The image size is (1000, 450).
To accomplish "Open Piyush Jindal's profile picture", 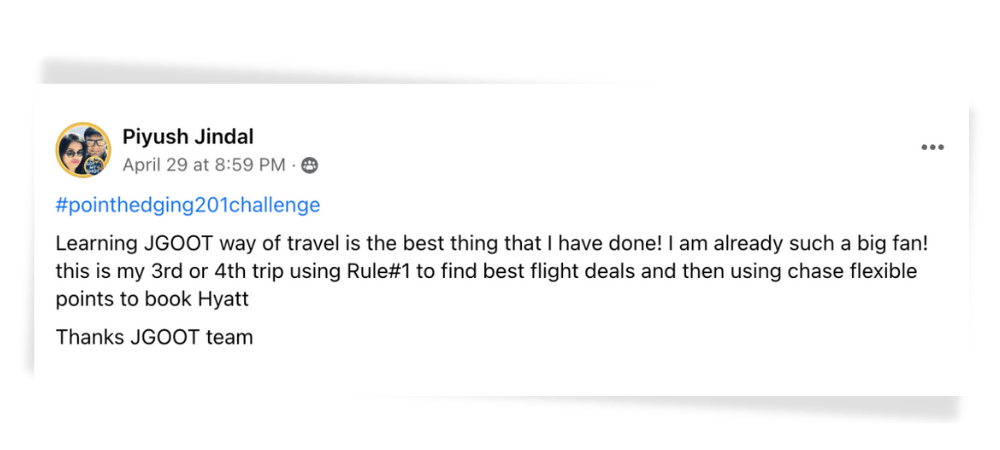I will click(x=83, y=150).
